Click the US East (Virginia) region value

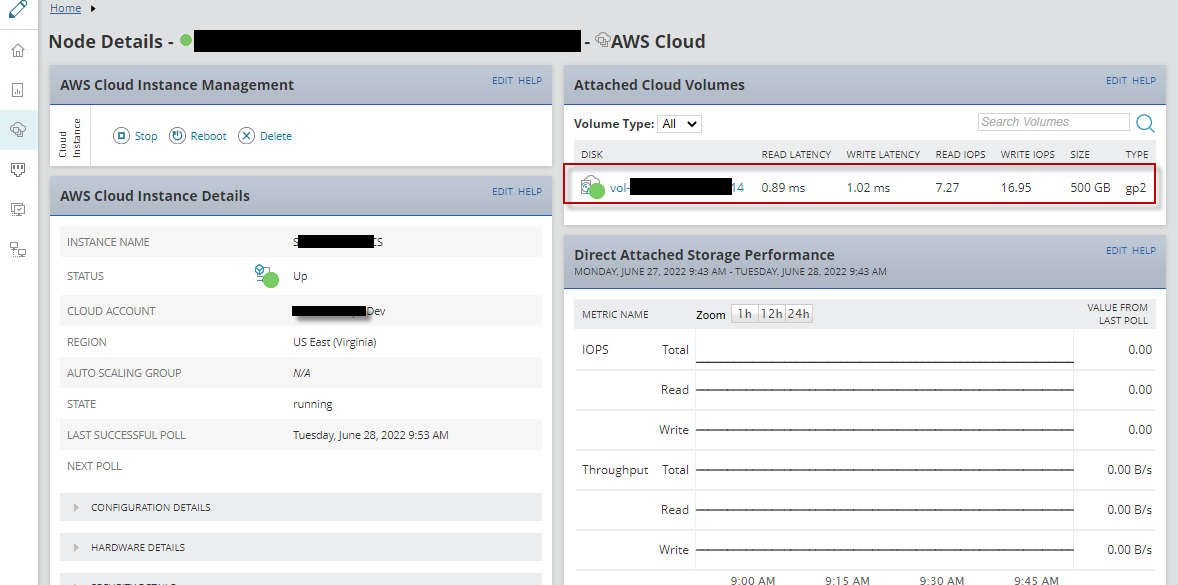click(x=334, y=342)
